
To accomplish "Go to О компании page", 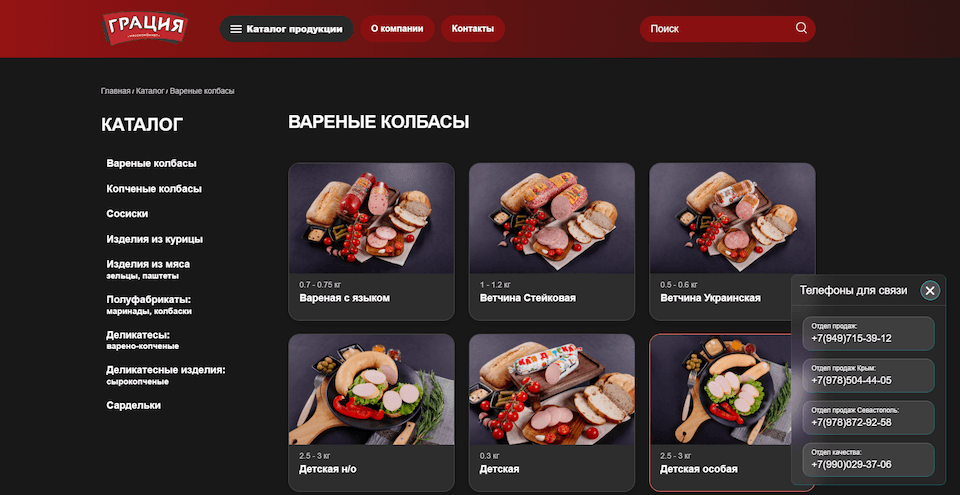I will click(x=397, y=29).
